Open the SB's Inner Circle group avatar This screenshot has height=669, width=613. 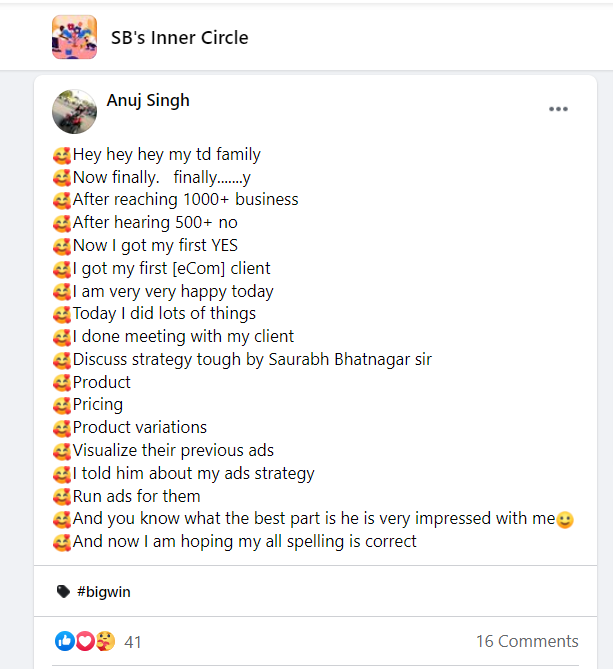(x=74, y=37)
